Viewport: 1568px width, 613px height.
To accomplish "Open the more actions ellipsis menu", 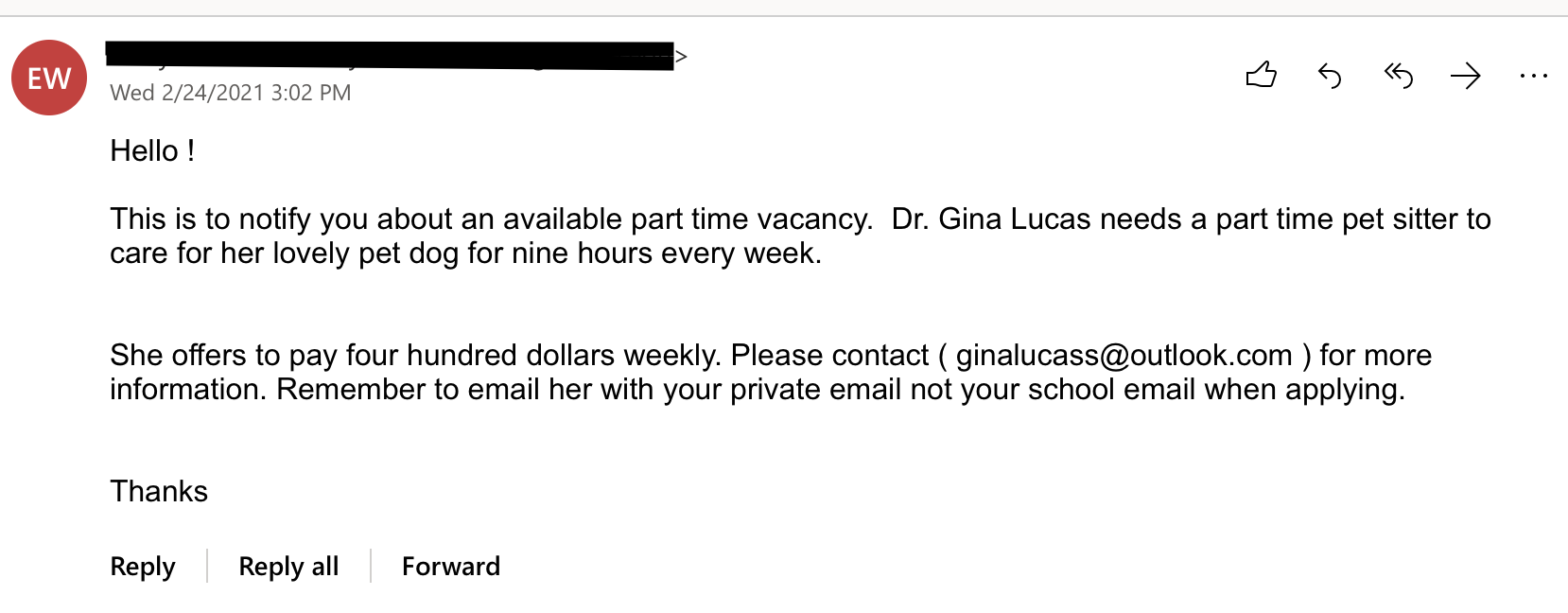I will tap(1533, 76).
